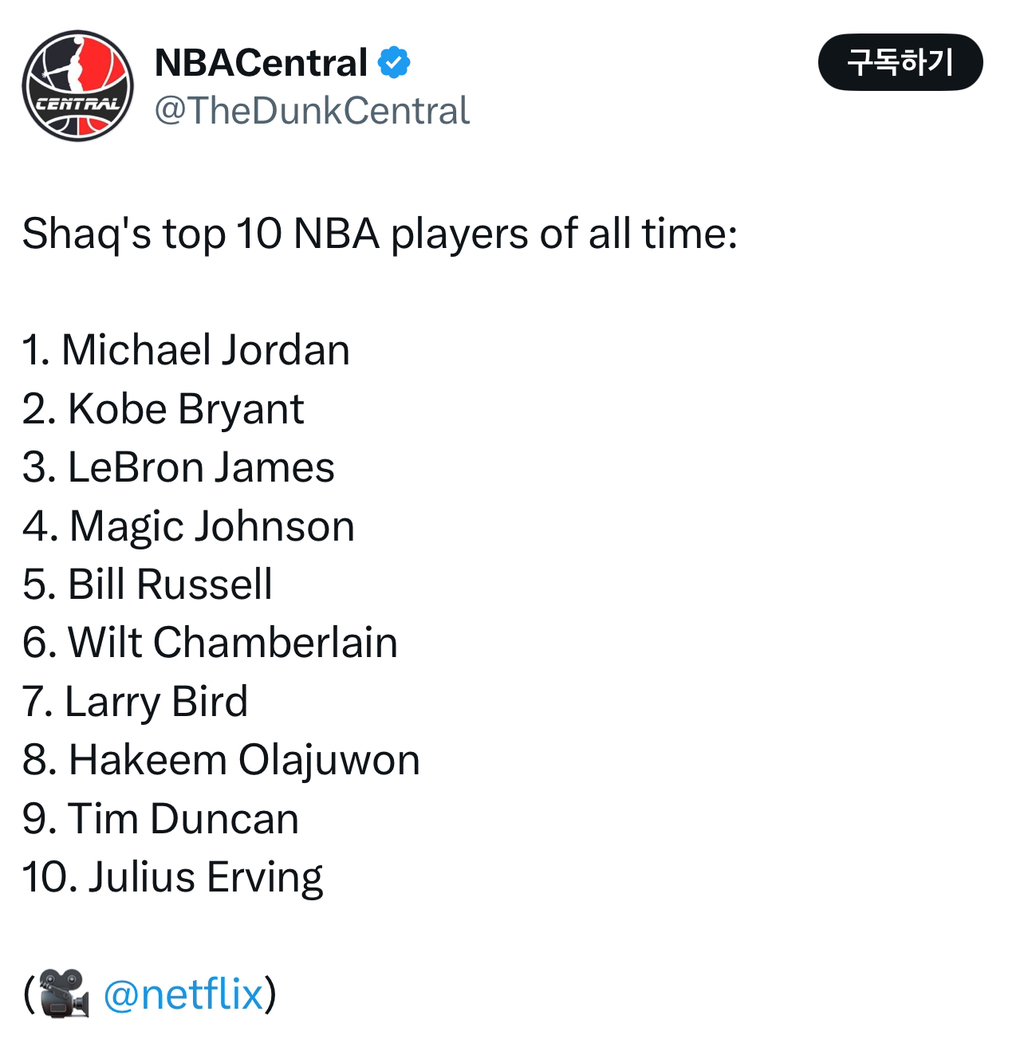Select the Julius Erving entry
This screenshot has height=1047, width=1024.
pyautogui.click(x=173, y=877)
